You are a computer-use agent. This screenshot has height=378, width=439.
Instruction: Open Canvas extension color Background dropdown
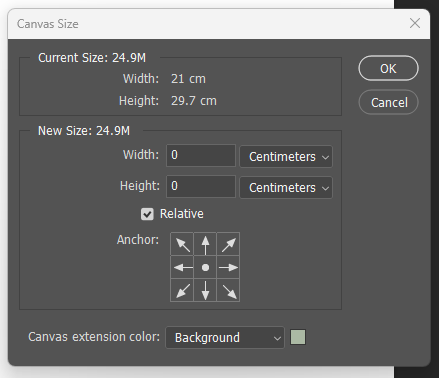225,337
